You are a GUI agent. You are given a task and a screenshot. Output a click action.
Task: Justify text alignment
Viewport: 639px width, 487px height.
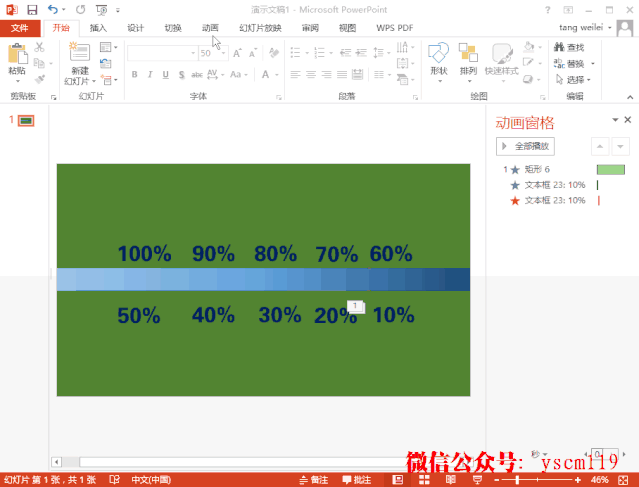[342, 74]
